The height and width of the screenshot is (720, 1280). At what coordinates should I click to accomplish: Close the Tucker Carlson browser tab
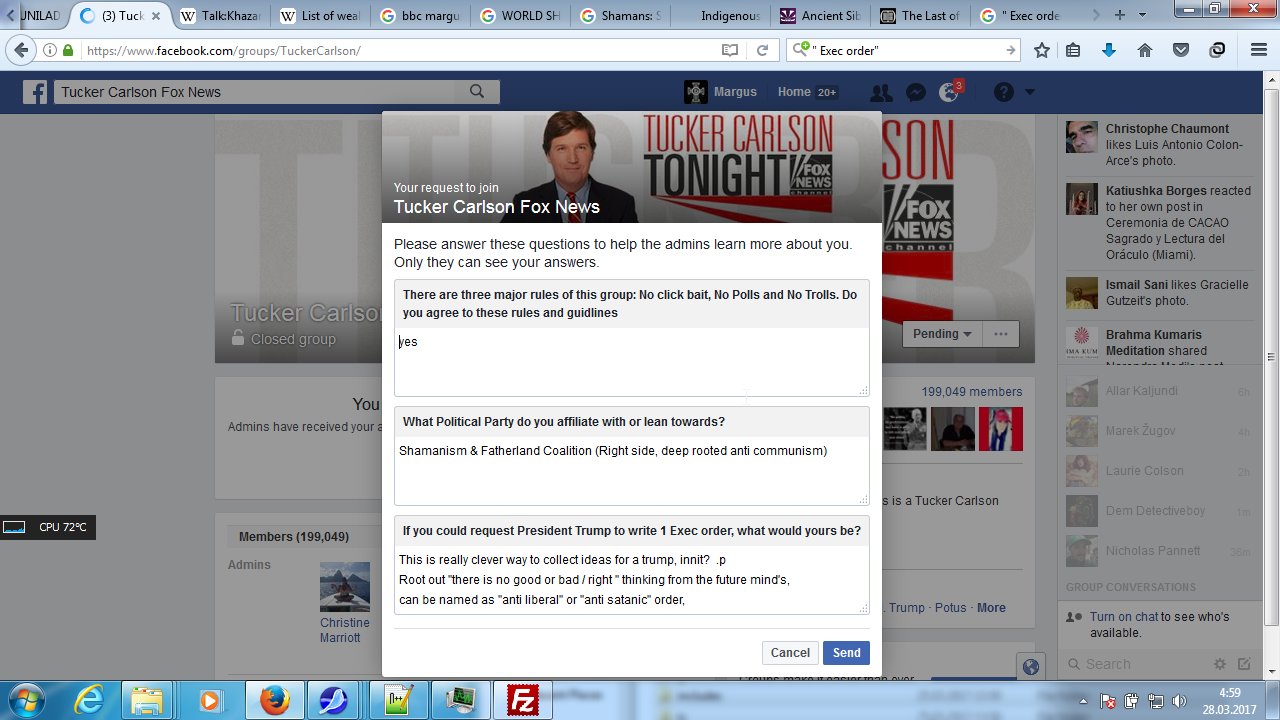pos(156,16)
